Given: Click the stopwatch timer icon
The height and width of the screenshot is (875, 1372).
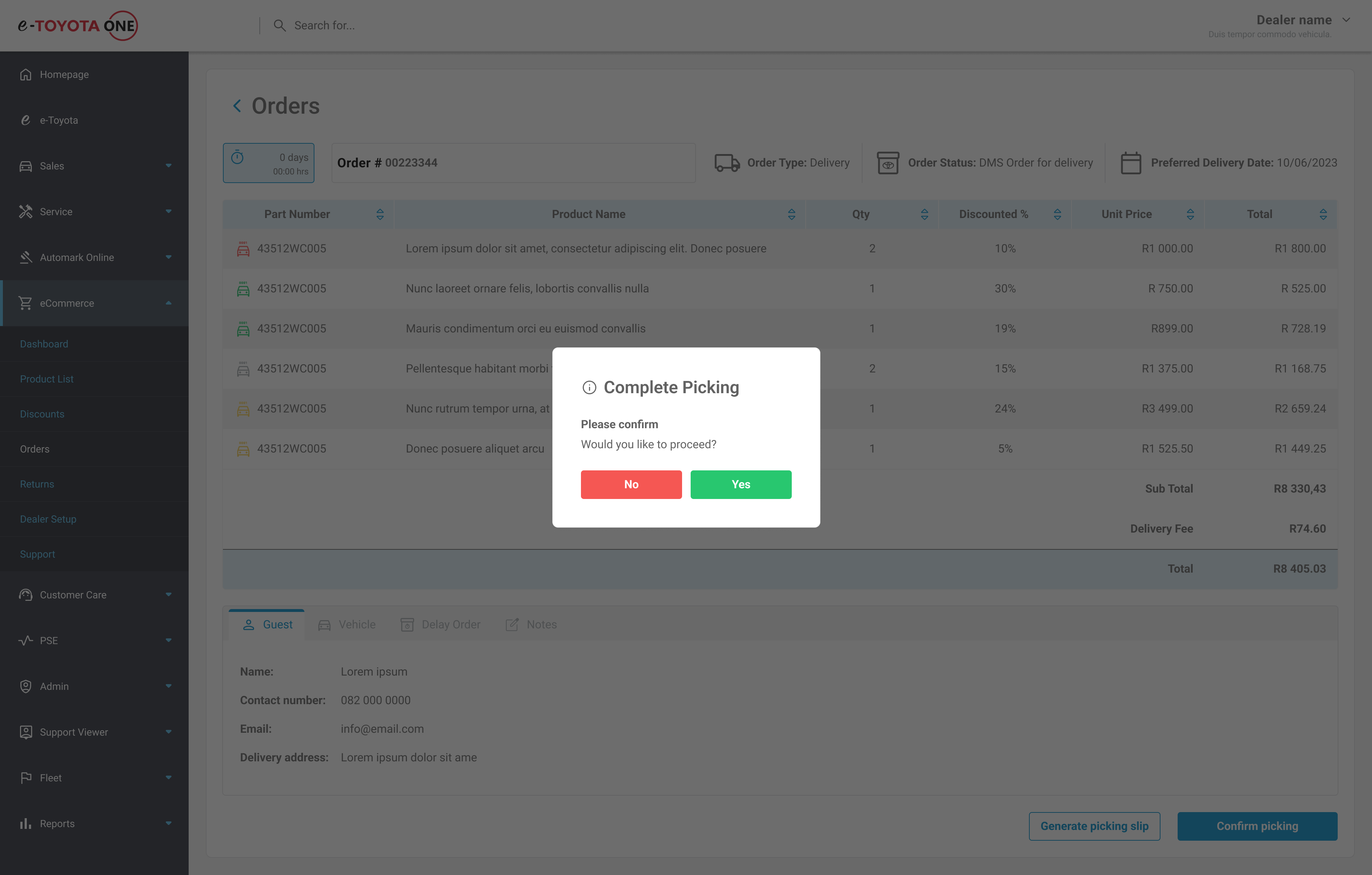Looking at the screenshot, I should click(238, 158).
